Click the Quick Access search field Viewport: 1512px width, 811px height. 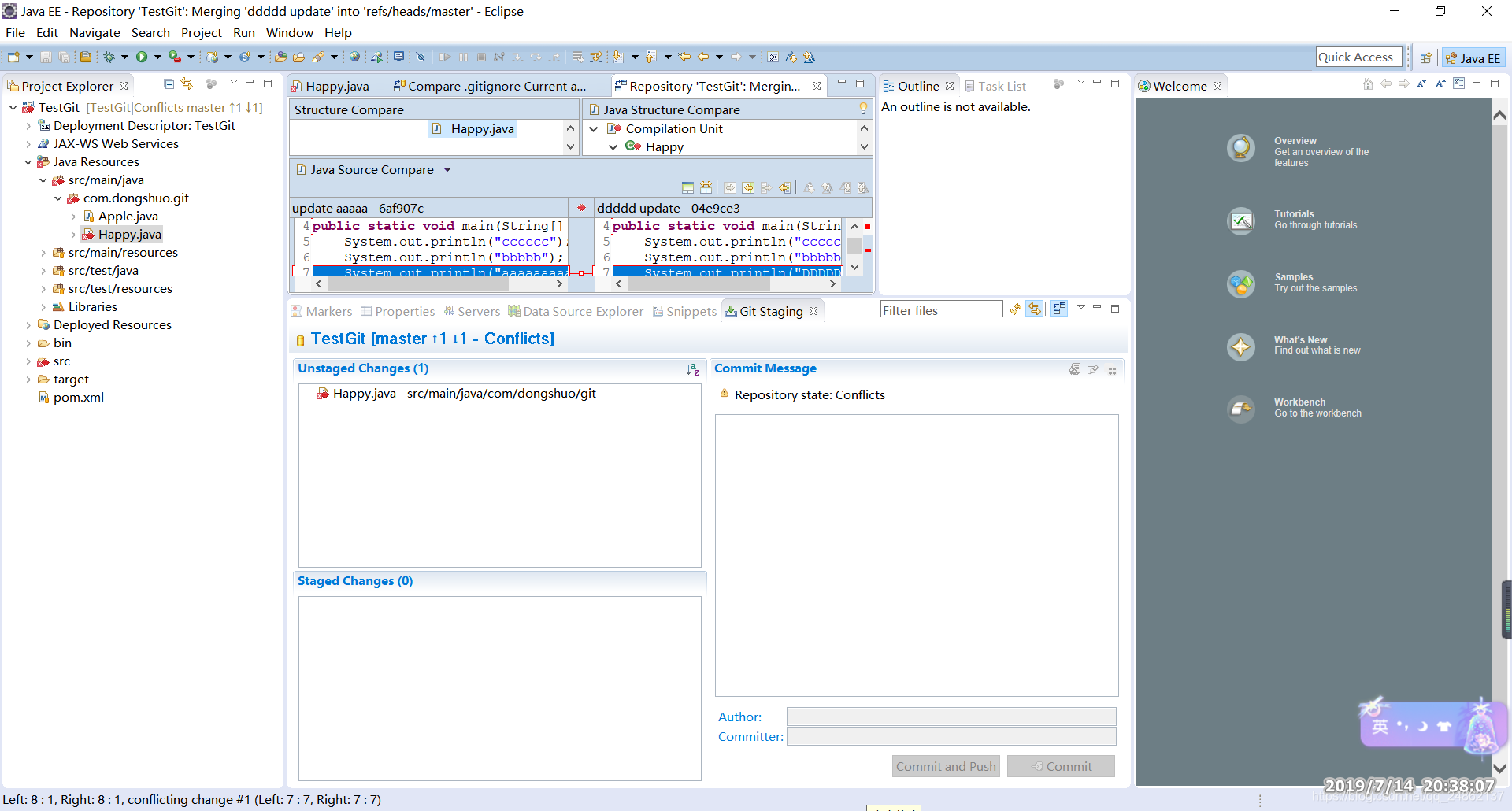tap(1358, 57)
